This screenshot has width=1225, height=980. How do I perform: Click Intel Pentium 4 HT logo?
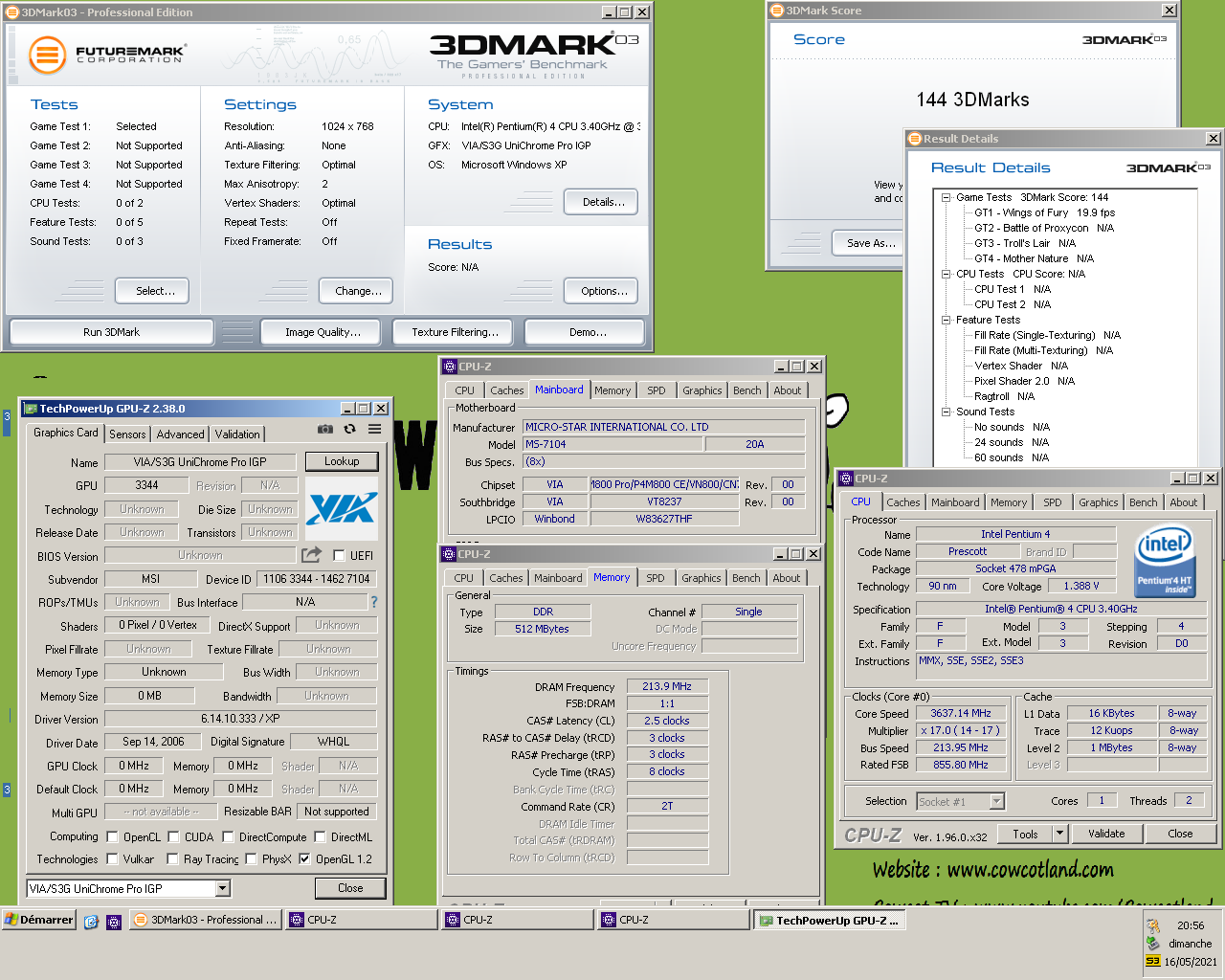1164,561
